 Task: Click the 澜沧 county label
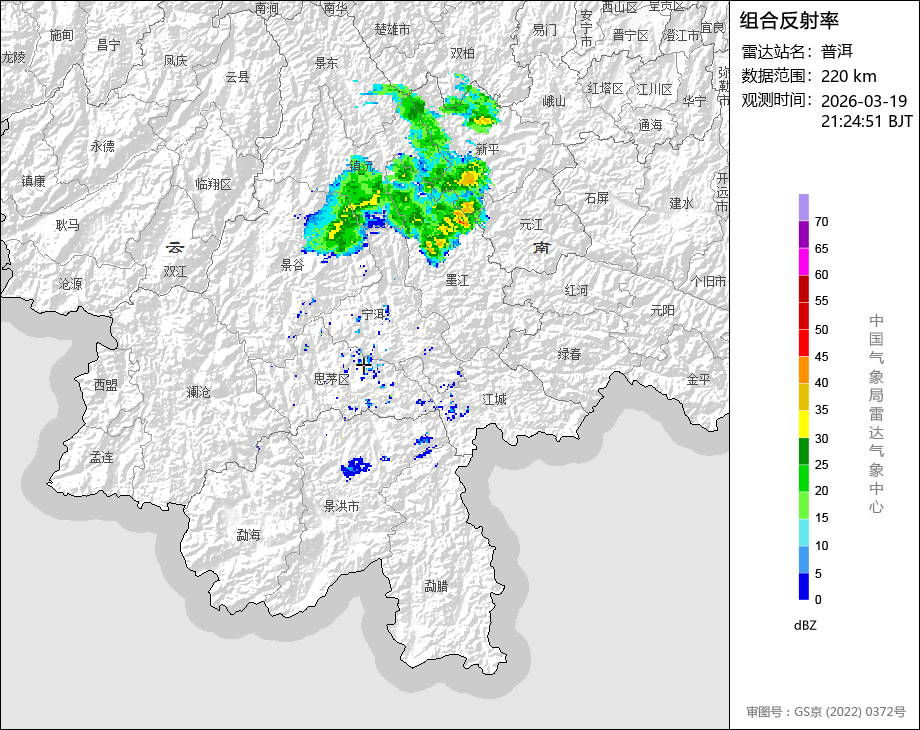[199, 392]
